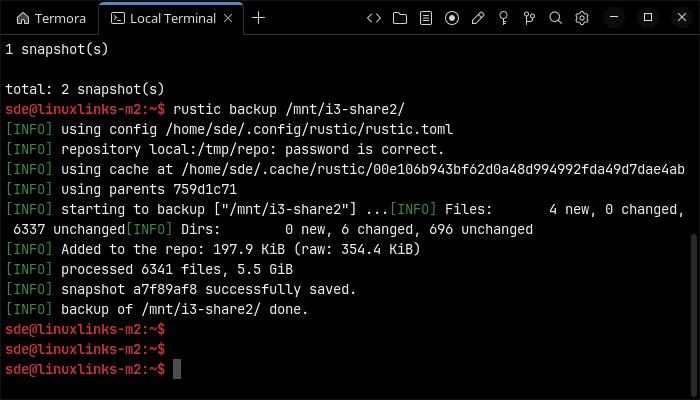Click the terminal icon on Local Terminal tab
This screenshot has height=400, width=700.
point(118,18)
